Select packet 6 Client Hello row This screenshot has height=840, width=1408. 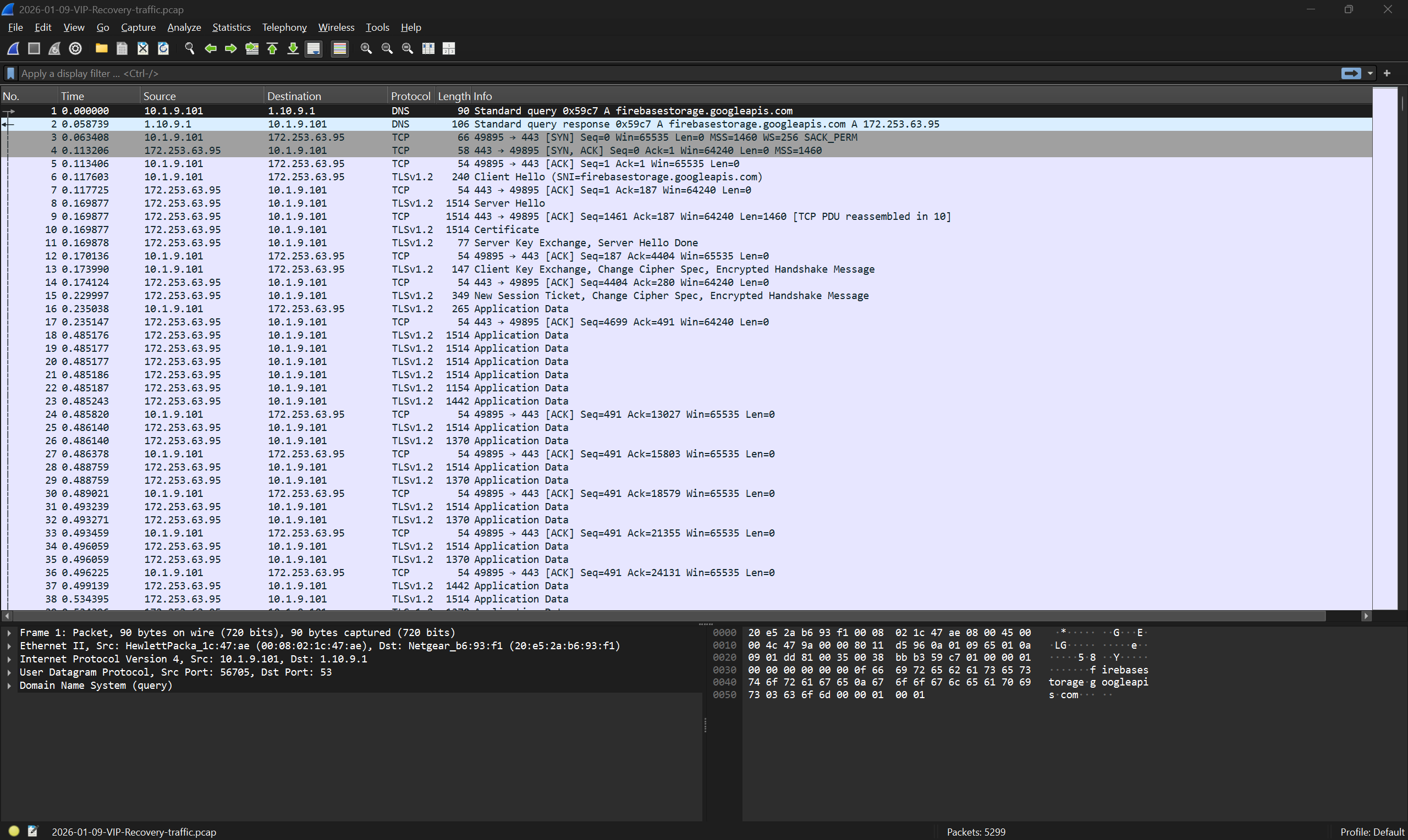(x=687, y=177)
